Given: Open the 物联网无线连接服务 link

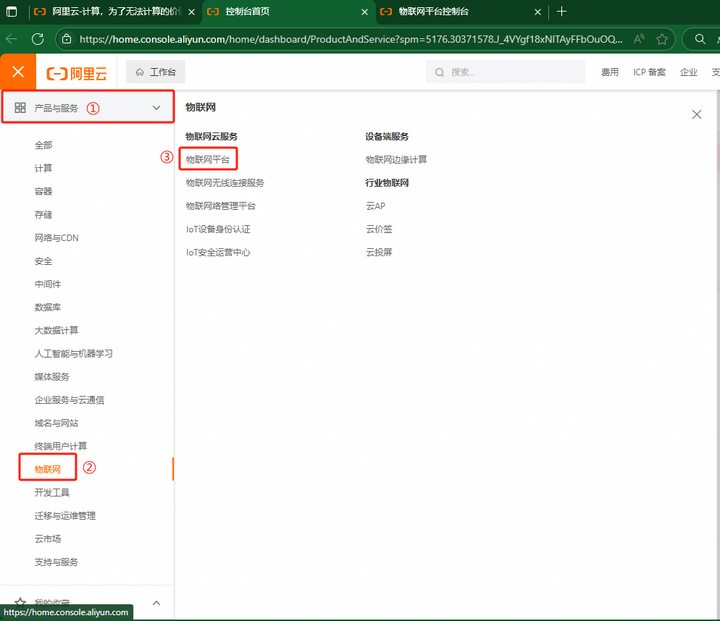Looking at the screenshot, I should pyautogui.click(x=225, y=183).
